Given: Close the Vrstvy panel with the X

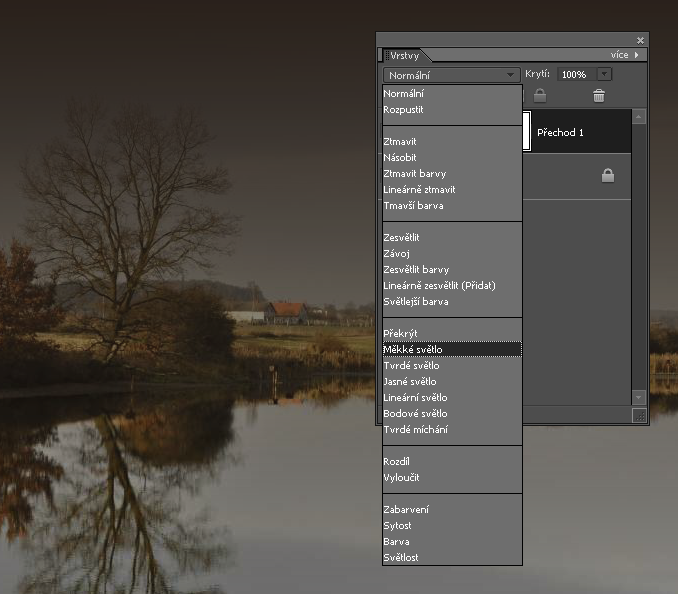Looking at the screenshot, I should (640, 40).
